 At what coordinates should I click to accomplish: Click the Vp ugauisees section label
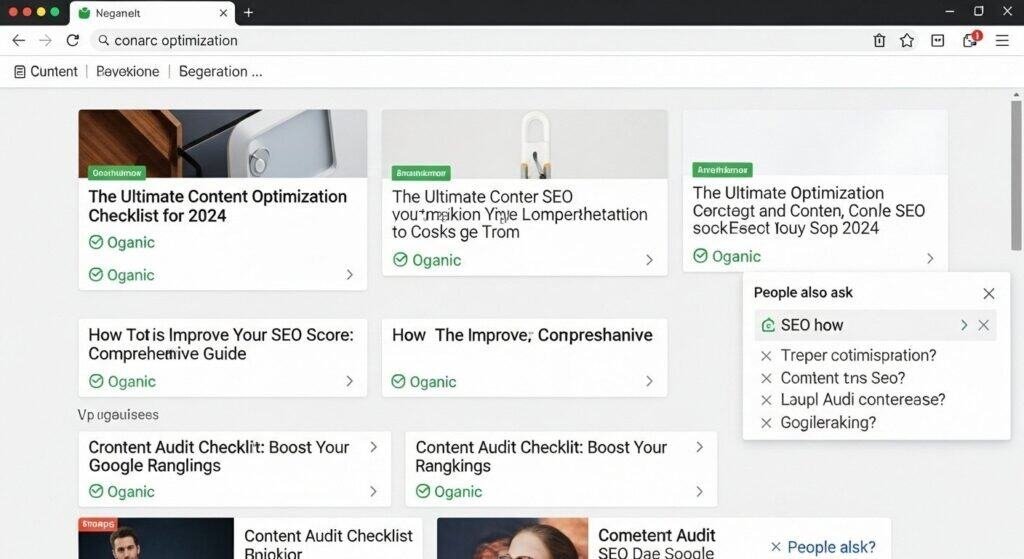pyautogui.click(x=118, y=415)
